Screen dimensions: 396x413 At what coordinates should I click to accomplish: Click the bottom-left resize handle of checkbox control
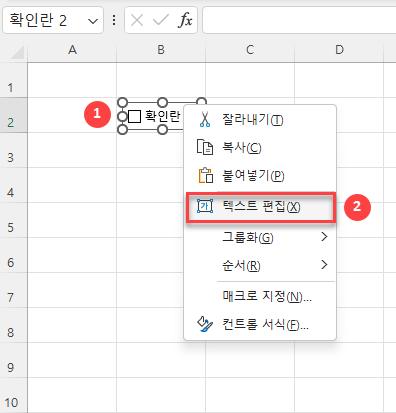point(123,130)
